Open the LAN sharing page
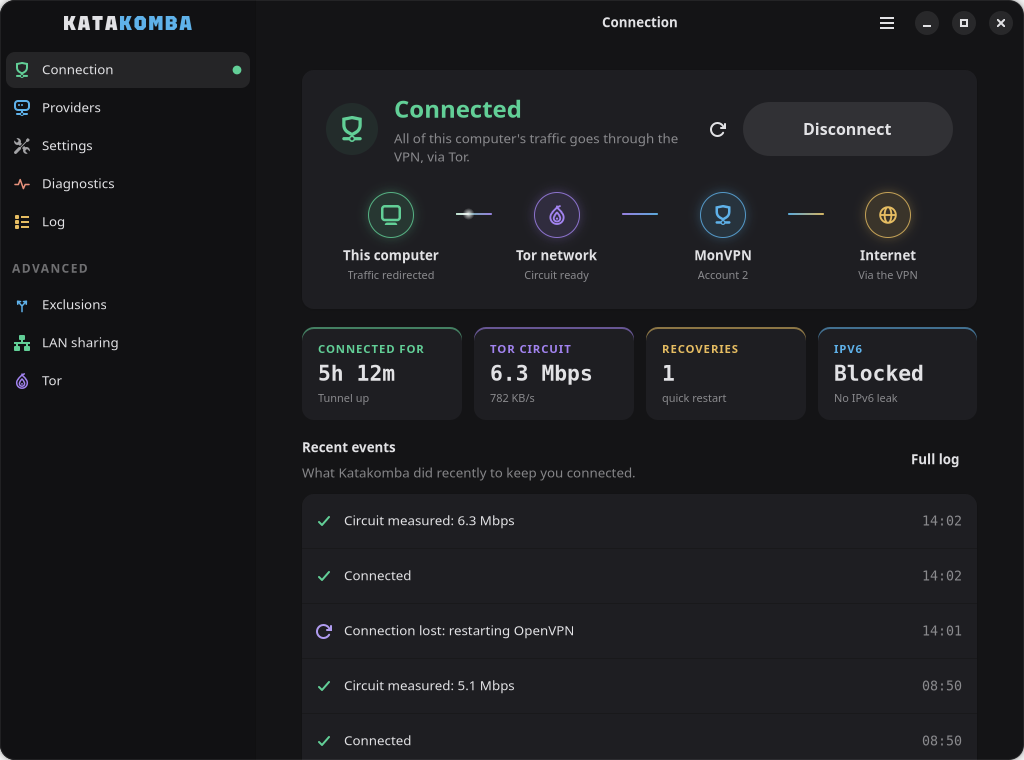The height and width of the screenshot is (760, 1024). [x=128, y=343]
